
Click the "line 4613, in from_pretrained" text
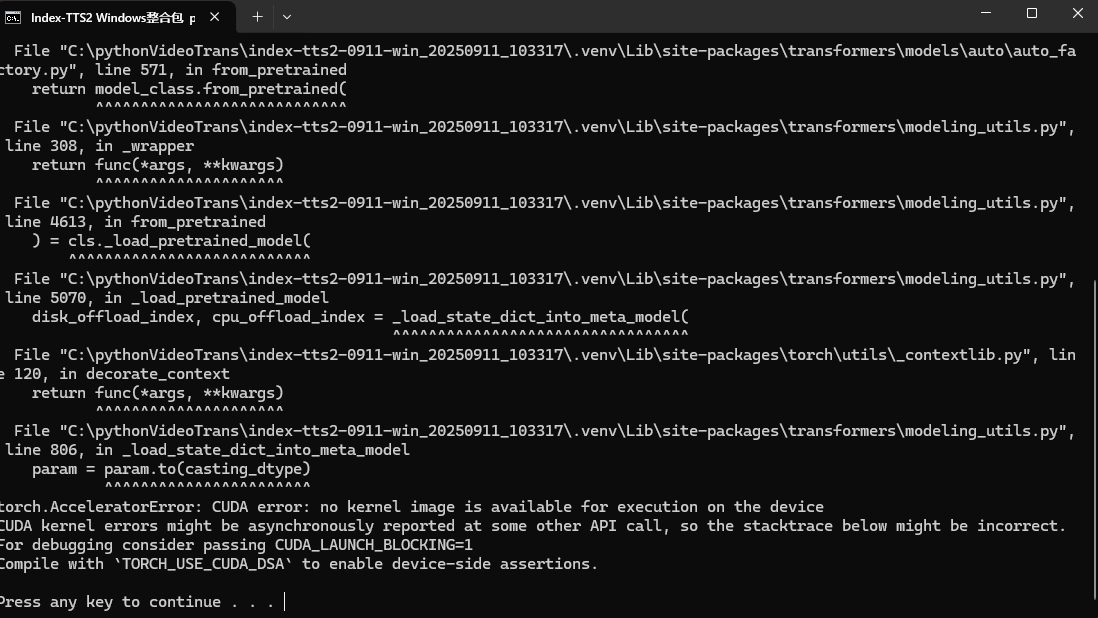135,222
